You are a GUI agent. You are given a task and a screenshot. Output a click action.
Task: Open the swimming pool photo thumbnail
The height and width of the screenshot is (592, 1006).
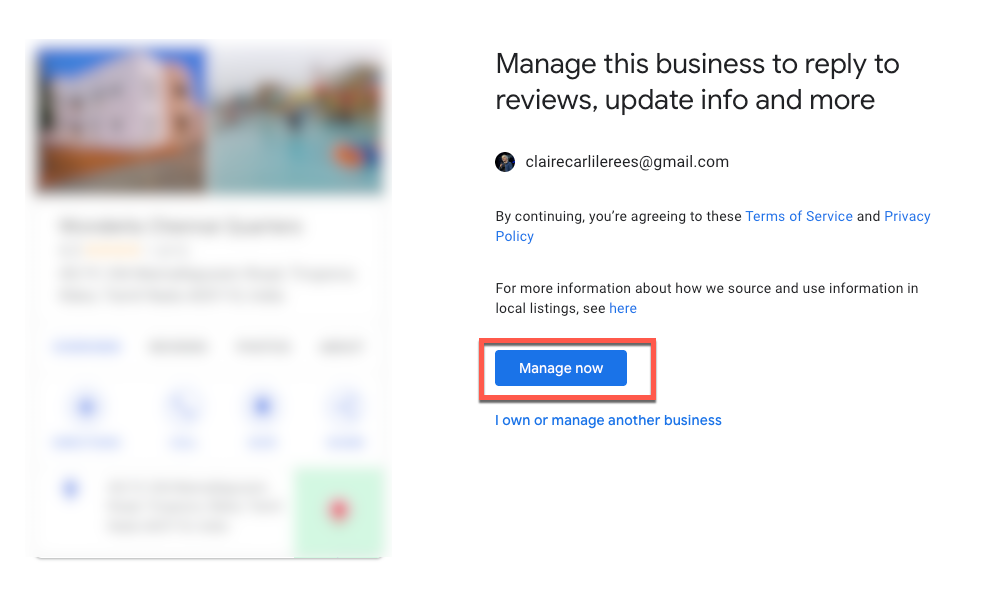point(297,118)
